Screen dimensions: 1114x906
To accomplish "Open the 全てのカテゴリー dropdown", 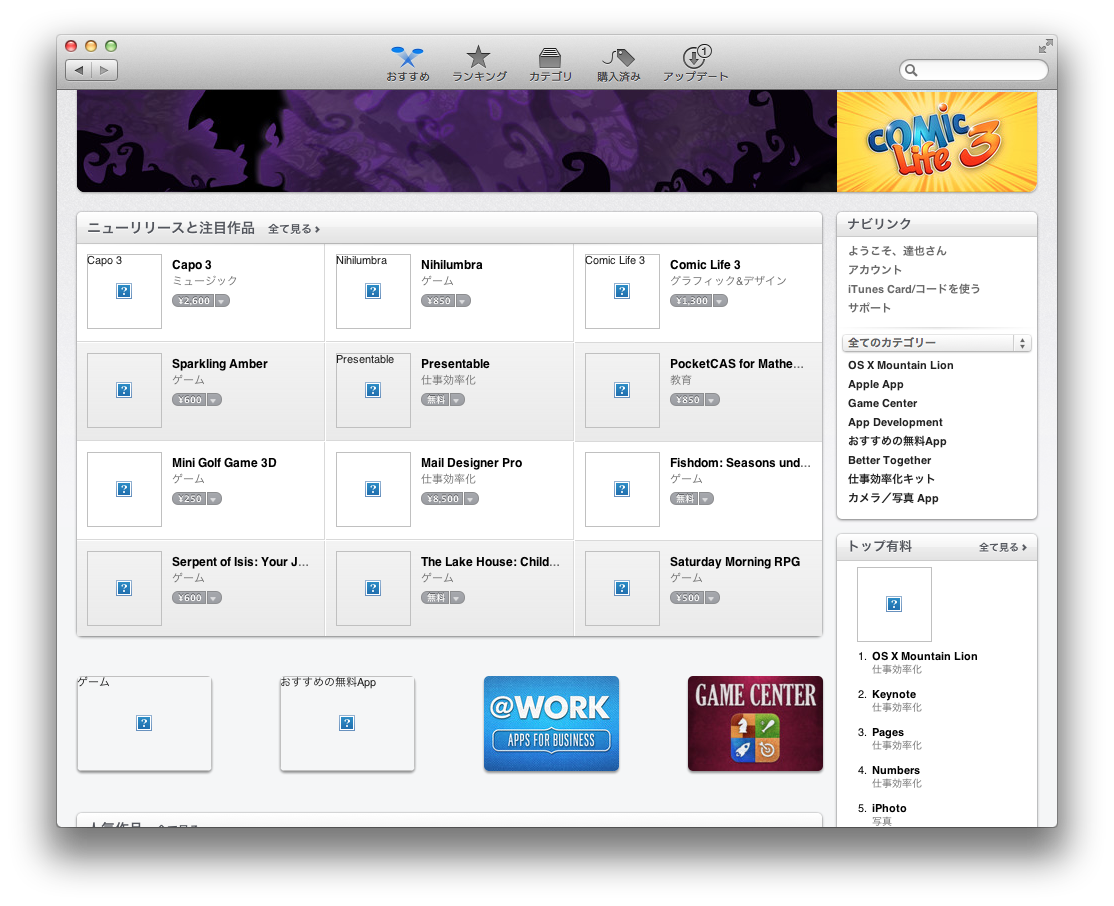I will tap(936, 343).
